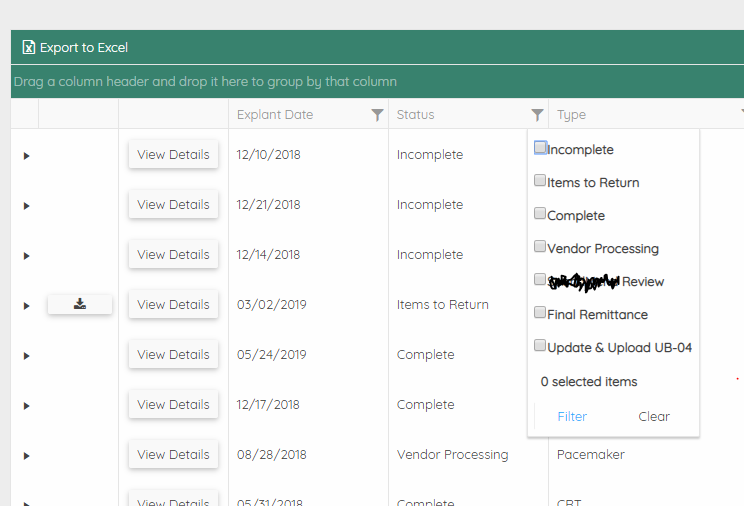Image resolution: width=744 pixels, height=506 pixels.
Task: Sort by the Explant Date column header
Action: point(275,115)
